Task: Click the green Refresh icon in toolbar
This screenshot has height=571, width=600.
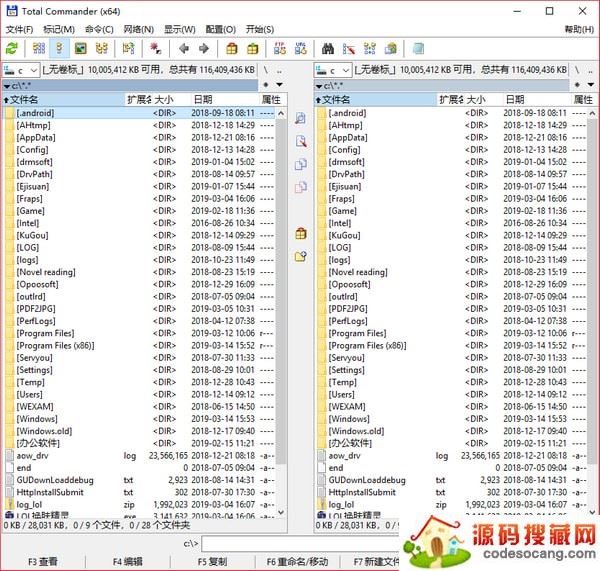Action: [x=12, y=48]
